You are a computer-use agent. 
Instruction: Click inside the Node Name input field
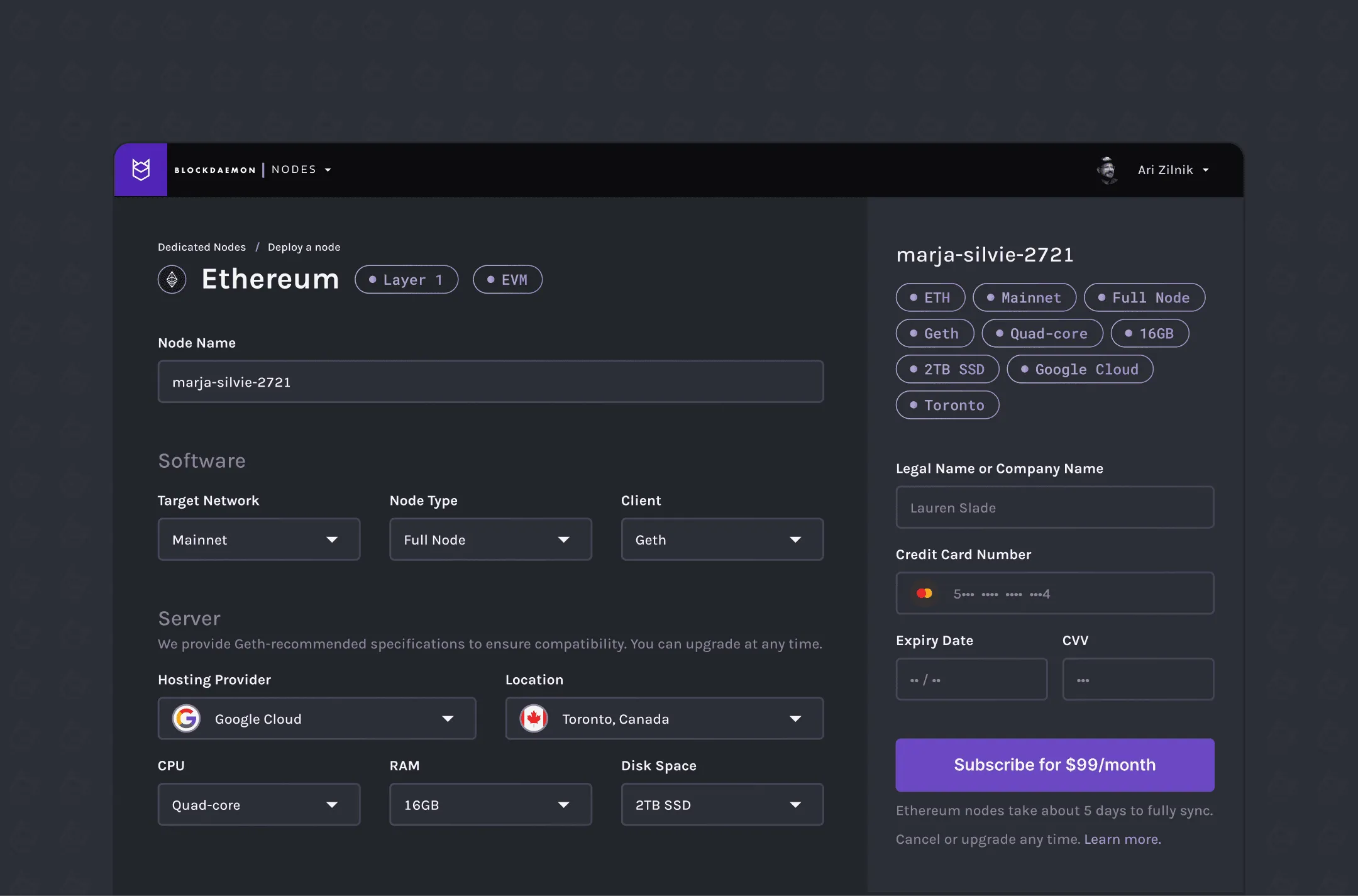point(490,381)
